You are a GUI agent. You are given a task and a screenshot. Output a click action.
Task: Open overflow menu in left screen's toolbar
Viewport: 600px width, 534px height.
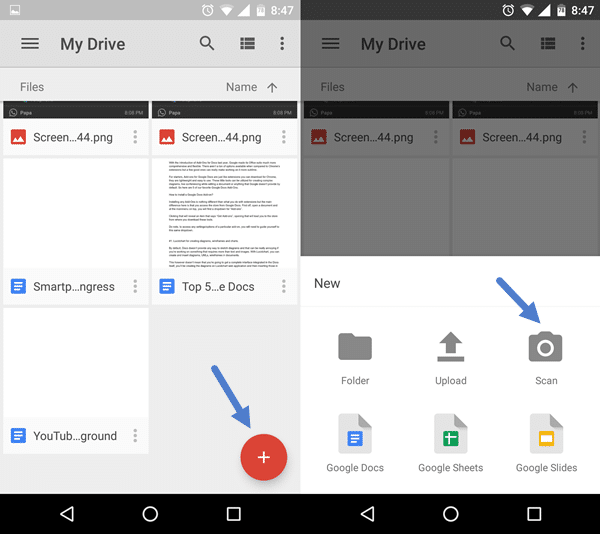282,44
